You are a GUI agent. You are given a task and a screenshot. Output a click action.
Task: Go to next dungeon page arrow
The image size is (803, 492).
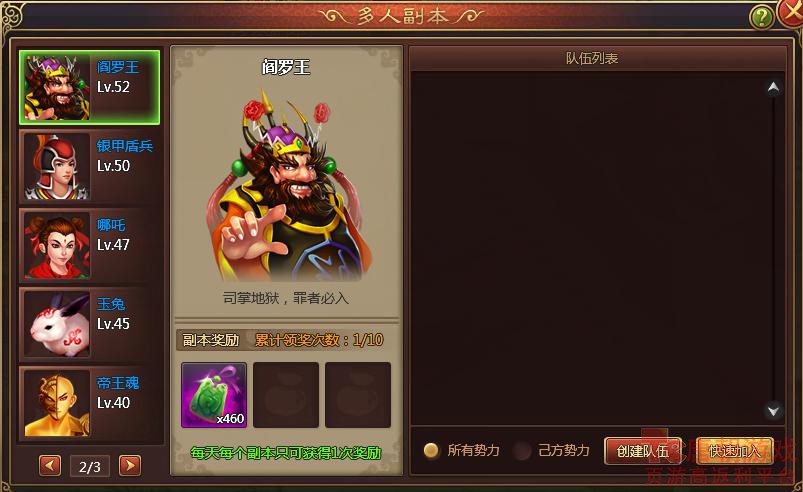point(130,466)
